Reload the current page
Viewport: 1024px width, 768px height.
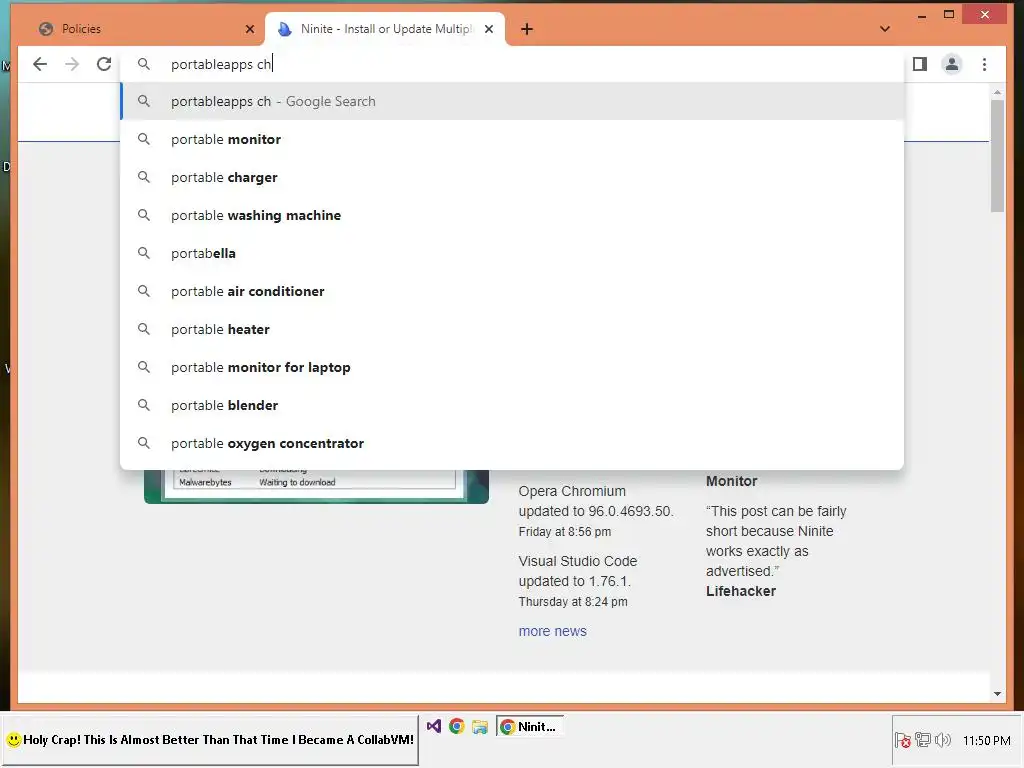[104, 64]
